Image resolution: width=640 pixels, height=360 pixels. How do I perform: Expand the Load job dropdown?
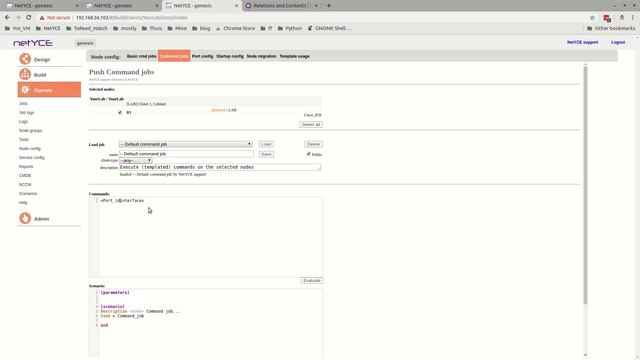tap(186, 144)
